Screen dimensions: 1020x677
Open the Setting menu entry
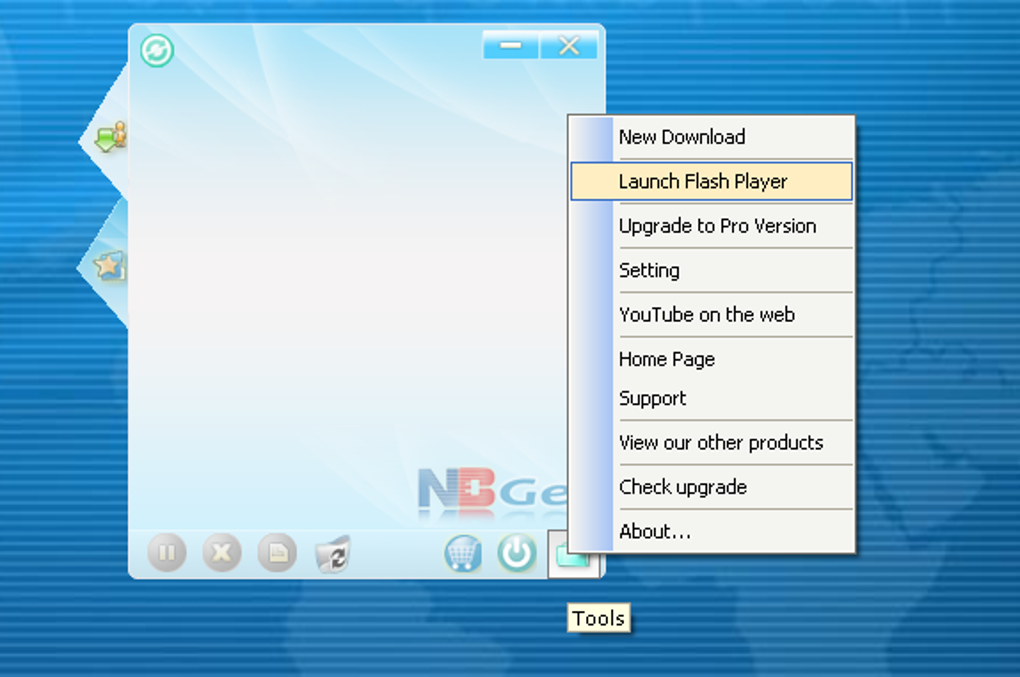tap(712, 270)
